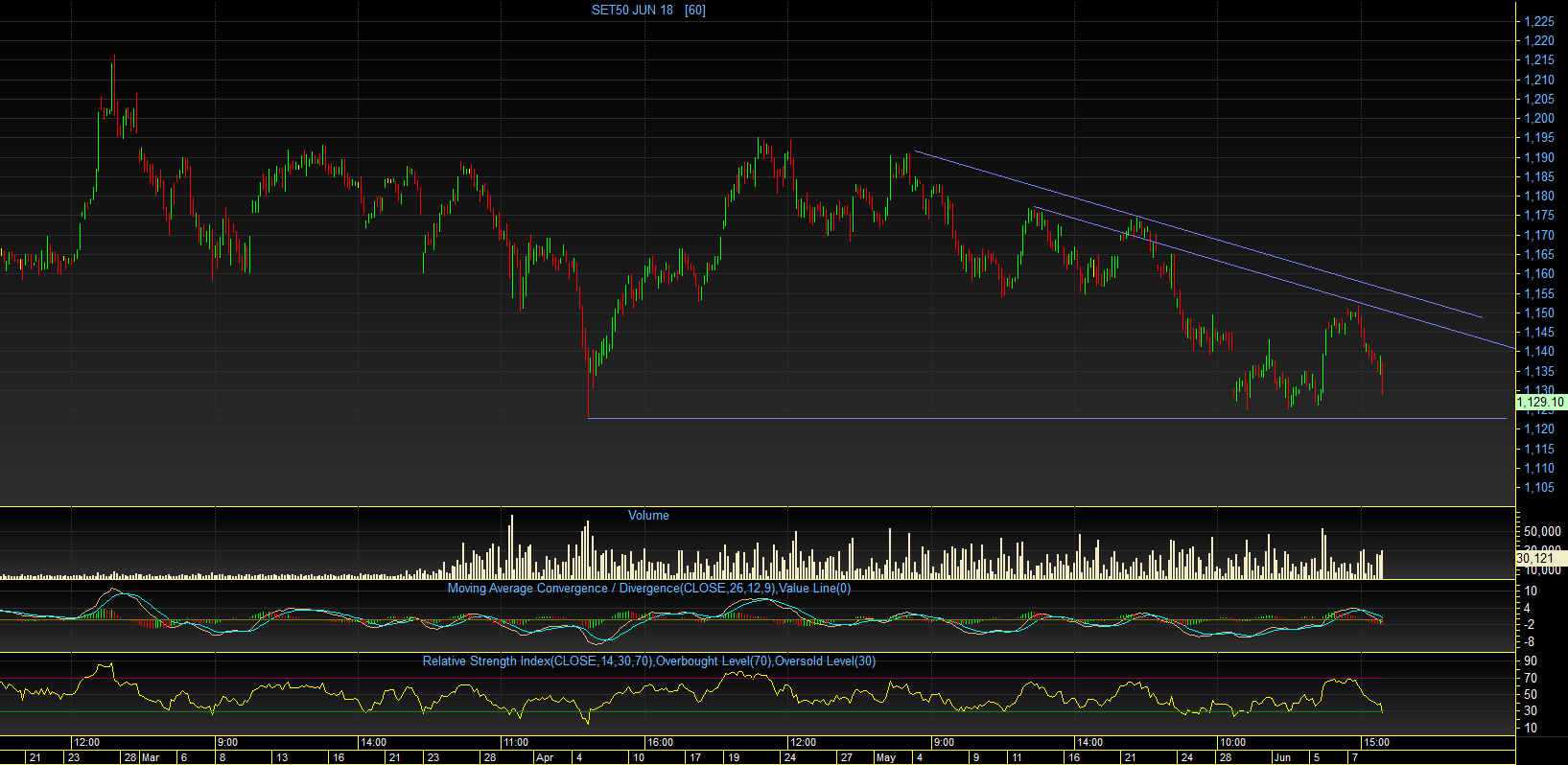Click the "11:00" time label on time axis

click(516, 742)
